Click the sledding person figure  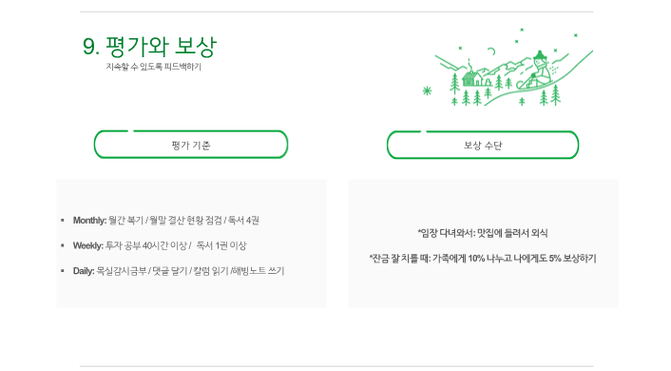[x=535, y=70]
